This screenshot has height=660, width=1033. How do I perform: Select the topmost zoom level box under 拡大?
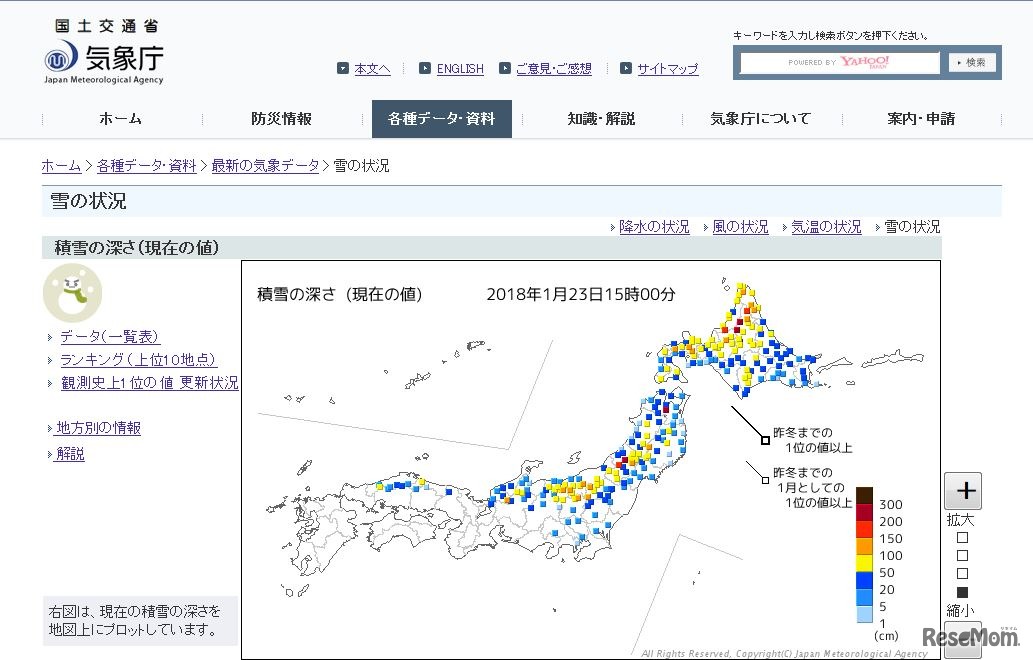coord(962,537)
